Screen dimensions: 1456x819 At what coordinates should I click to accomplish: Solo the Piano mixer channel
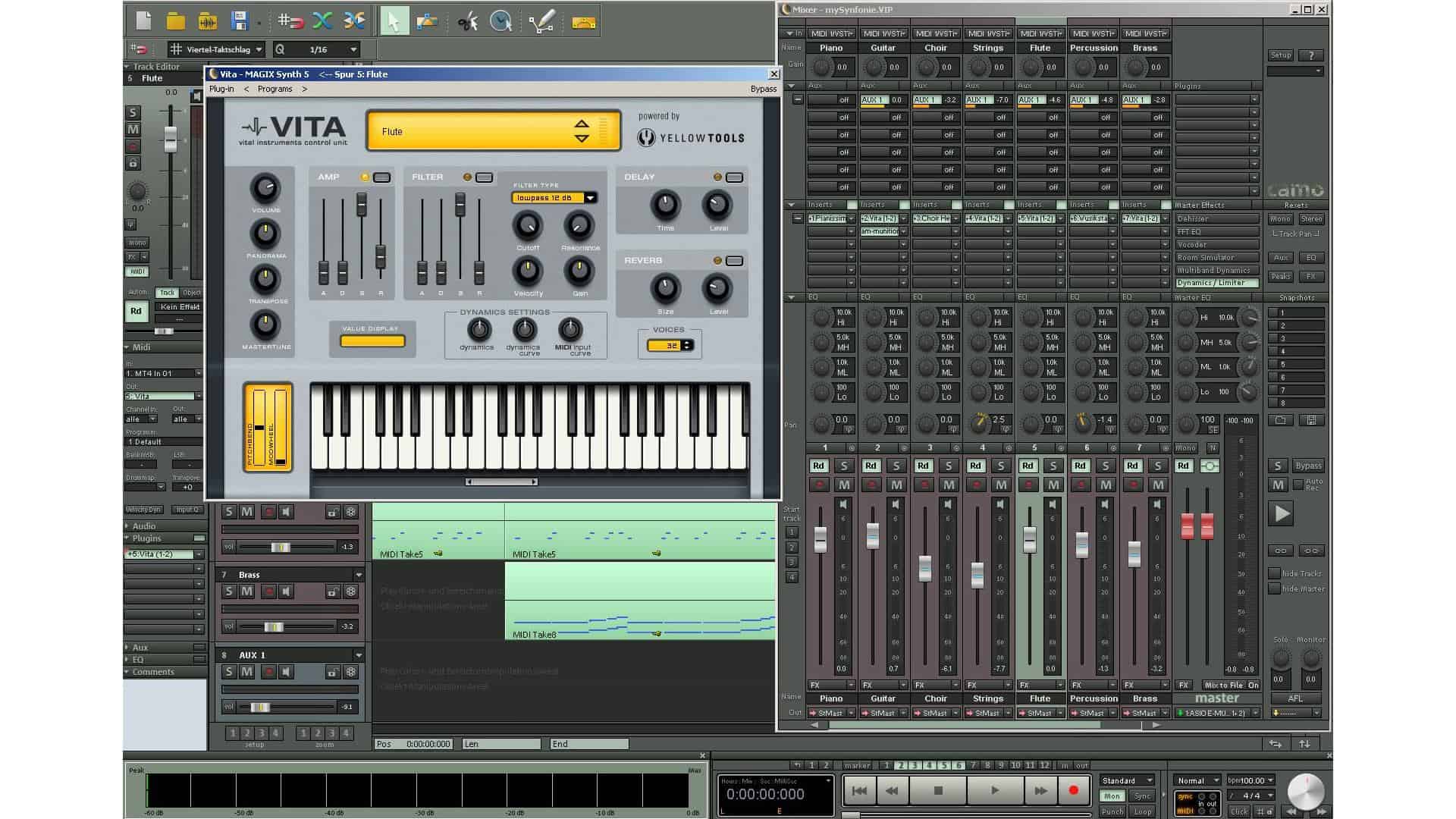[844, 466]
